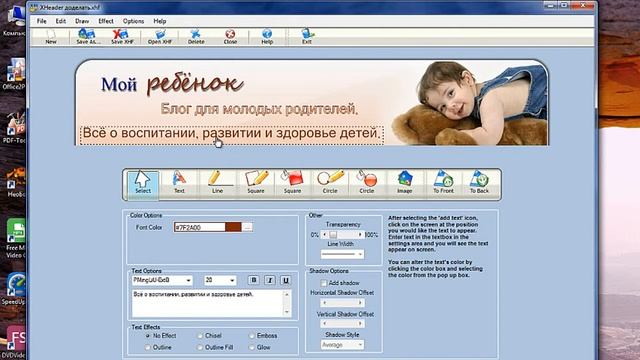Click inside the text content box
Screen dimensions: 640x360
point(207,303)
